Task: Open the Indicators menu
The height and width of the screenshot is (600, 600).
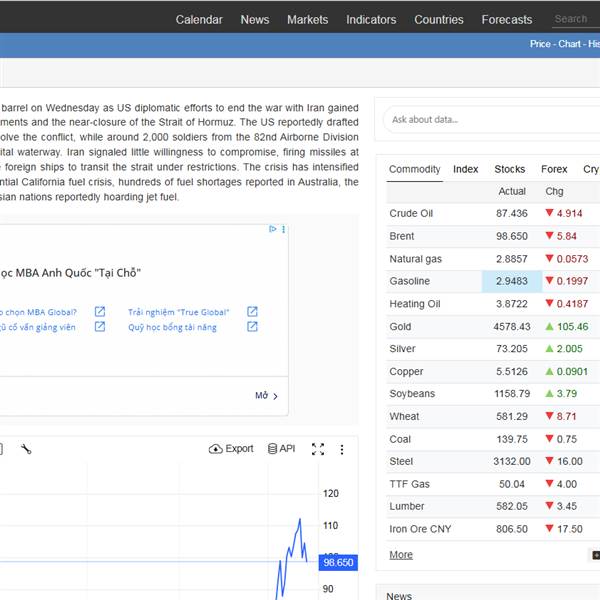Action: [371, 20]
